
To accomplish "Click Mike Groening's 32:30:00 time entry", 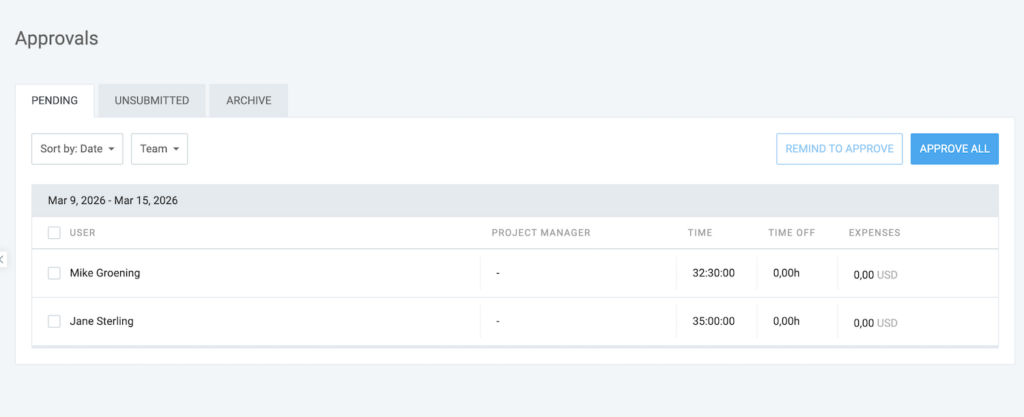I will click(713, 273).
